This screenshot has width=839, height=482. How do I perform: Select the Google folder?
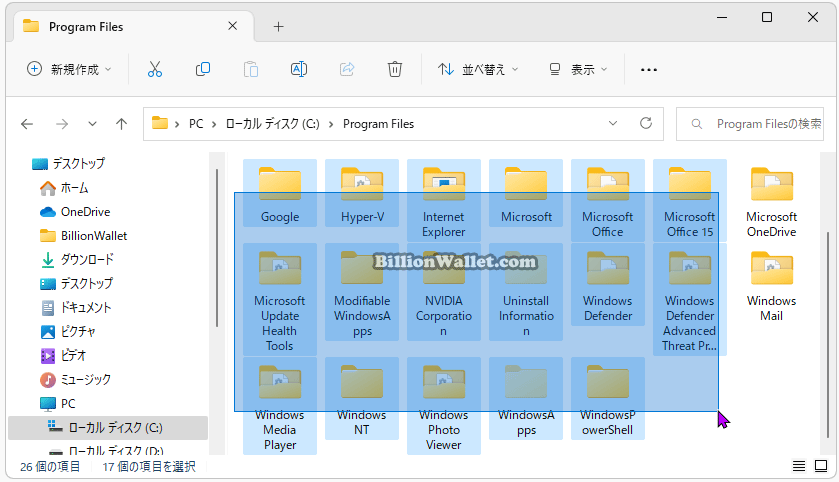point(280,193)
